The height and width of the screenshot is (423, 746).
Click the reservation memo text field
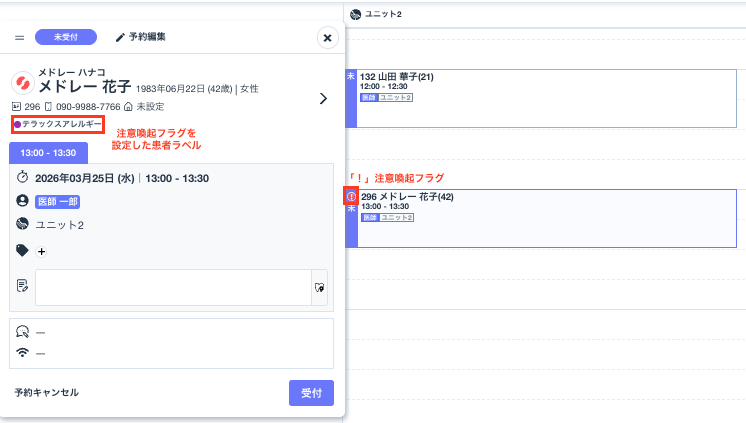(173, 286)
